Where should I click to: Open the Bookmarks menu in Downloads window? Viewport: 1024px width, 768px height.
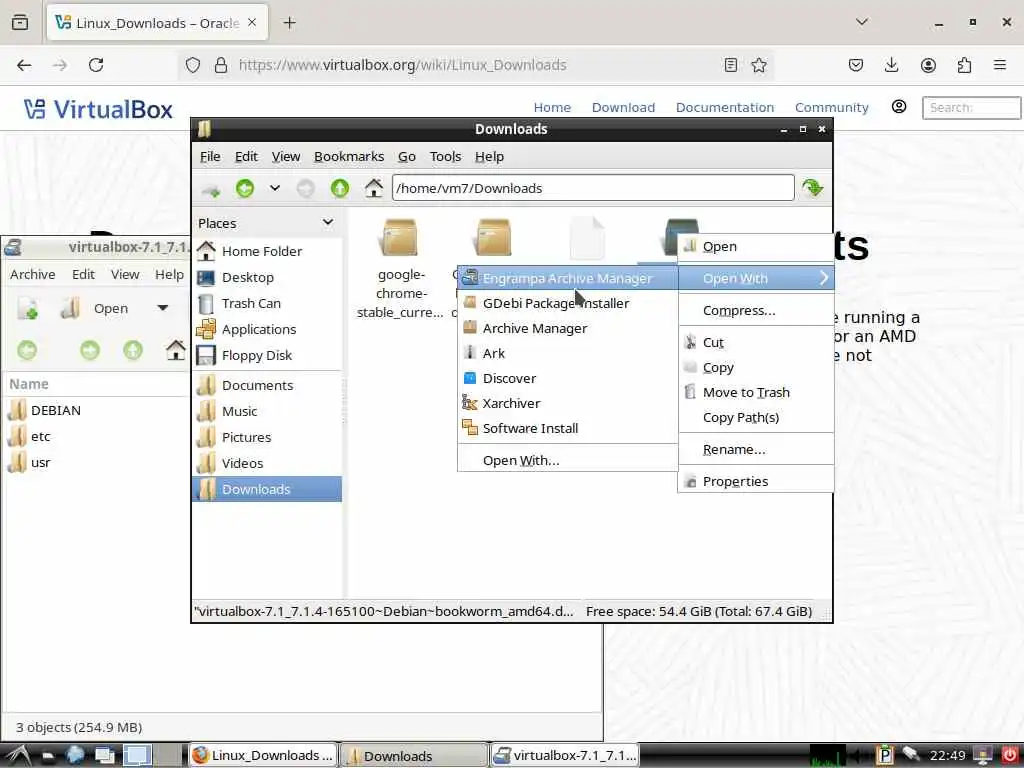[x=349, y=157]
